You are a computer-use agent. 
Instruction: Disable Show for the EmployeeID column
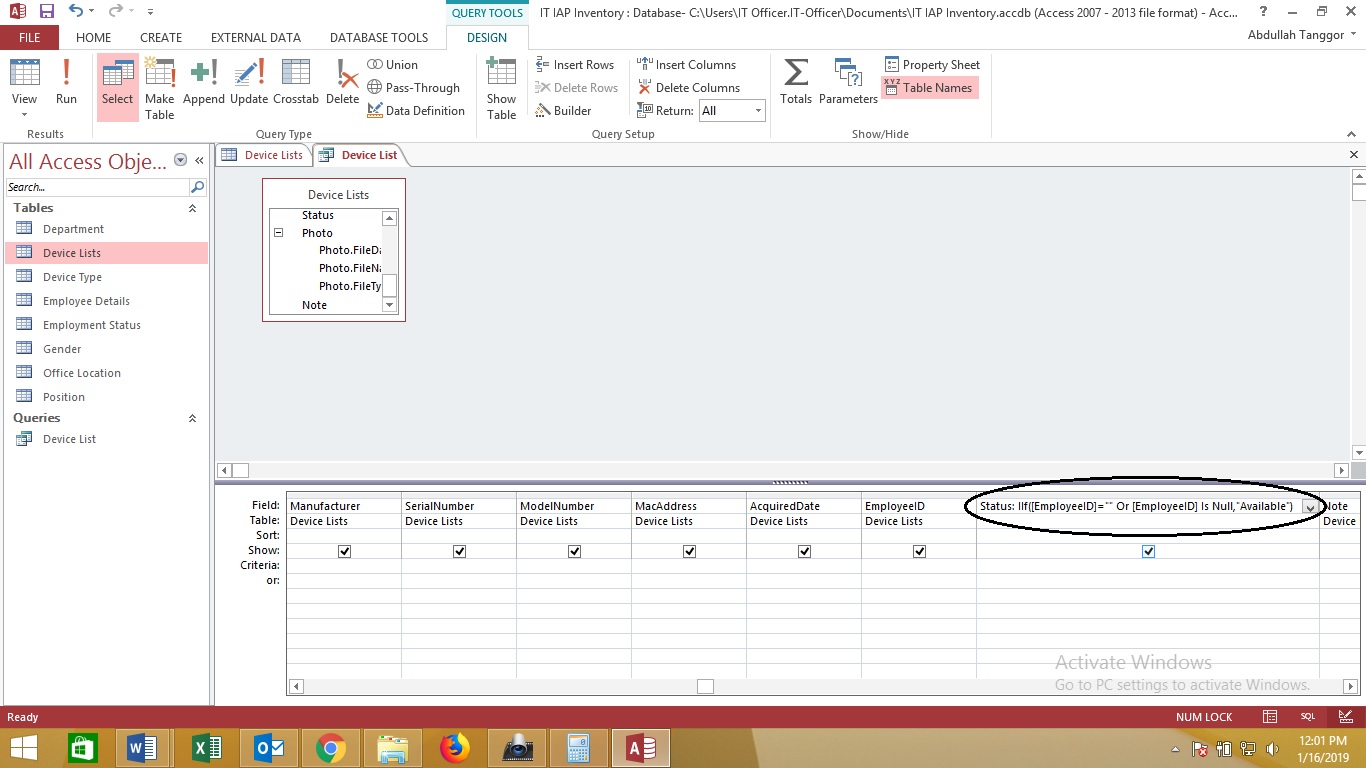(x=919, y=550)
